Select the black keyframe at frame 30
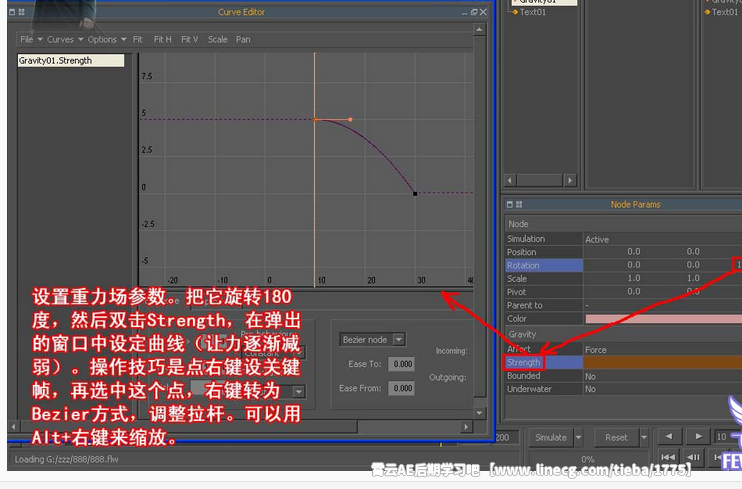This screenshot has height=489, width=742. coord(415,193)
